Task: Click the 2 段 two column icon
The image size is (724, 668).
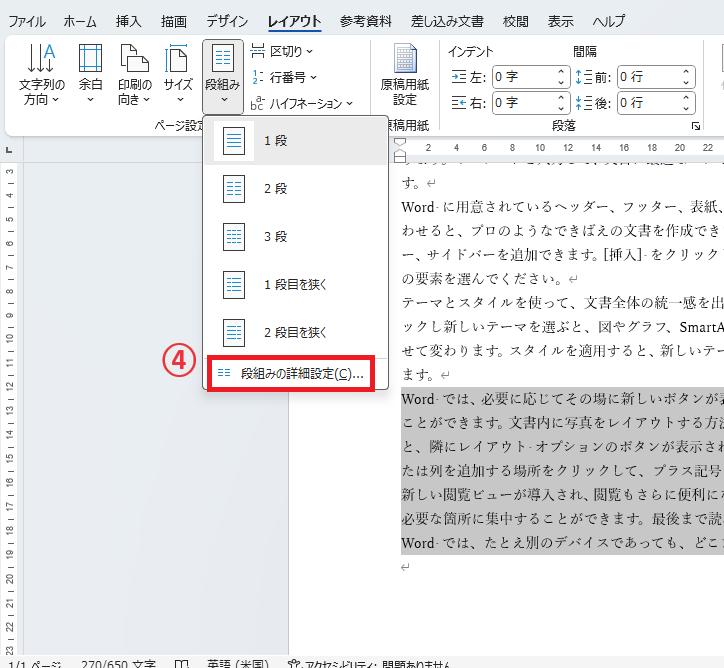Action: coord(234,189)
